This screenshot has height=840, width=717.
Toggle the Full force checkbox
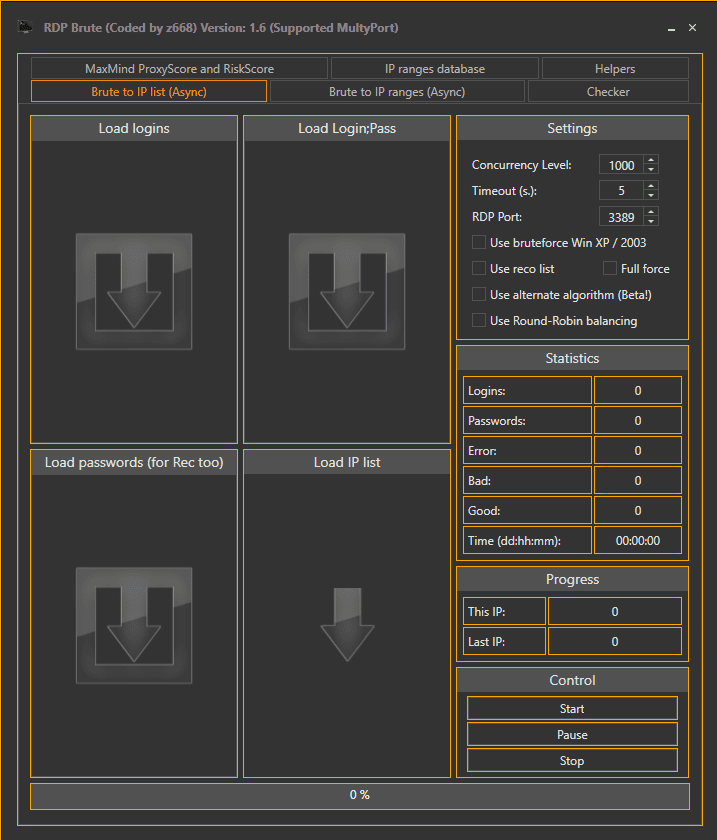(x=610, y=268)
